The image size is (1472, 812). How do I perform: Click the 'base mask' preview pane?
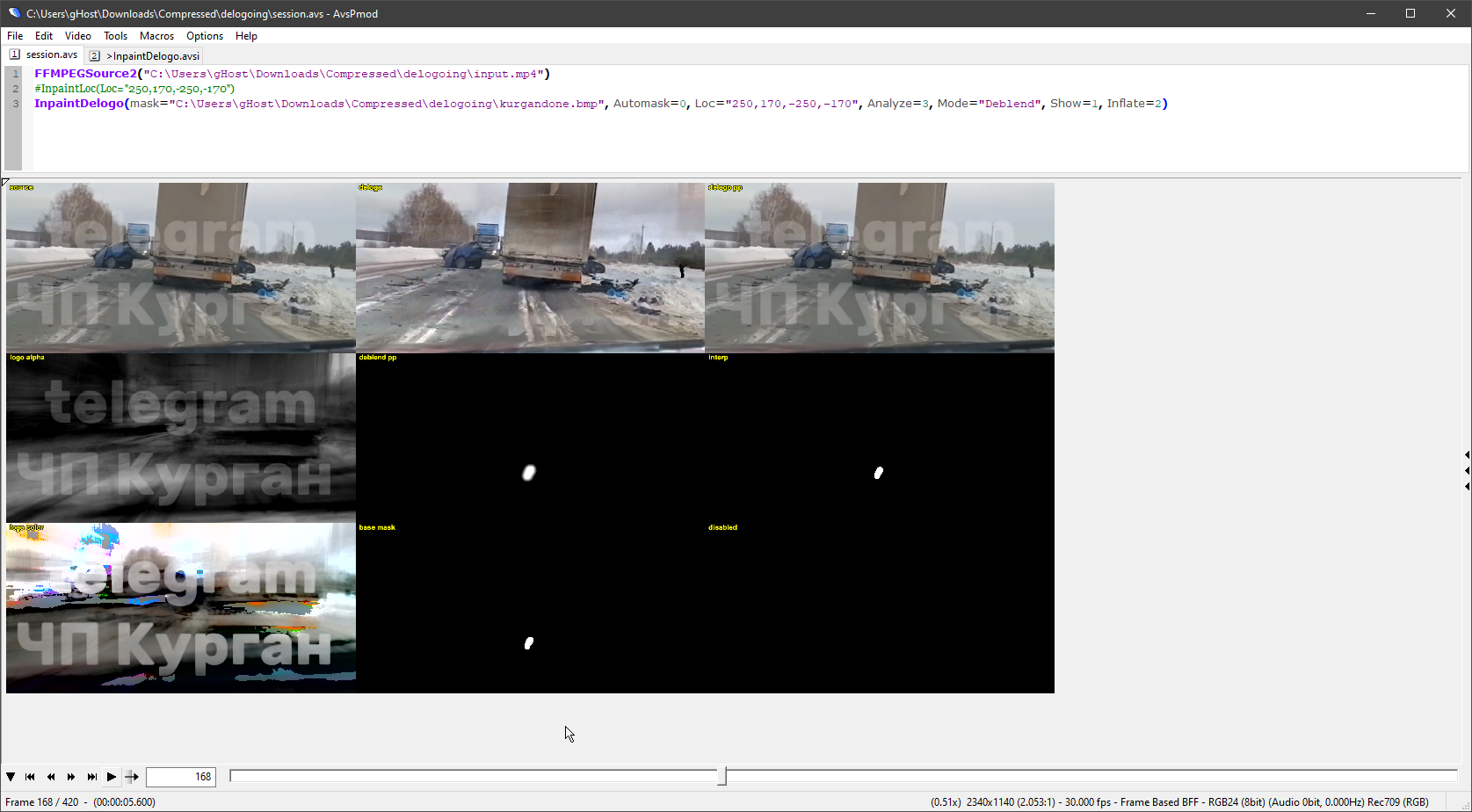(x=530, y=608)
